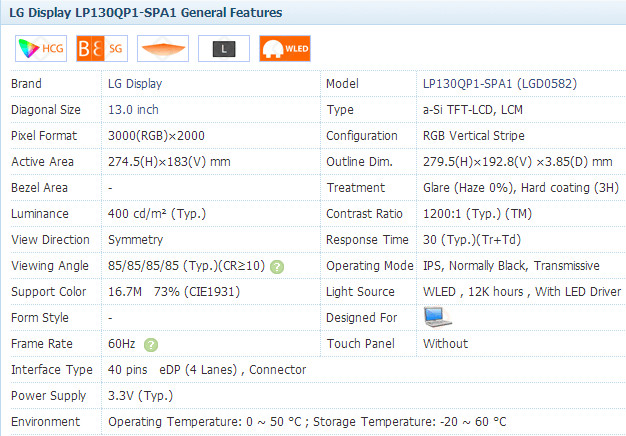Click the 60Hz frame rate value
This screenshot has height=436, width=626.
point(122,343)
